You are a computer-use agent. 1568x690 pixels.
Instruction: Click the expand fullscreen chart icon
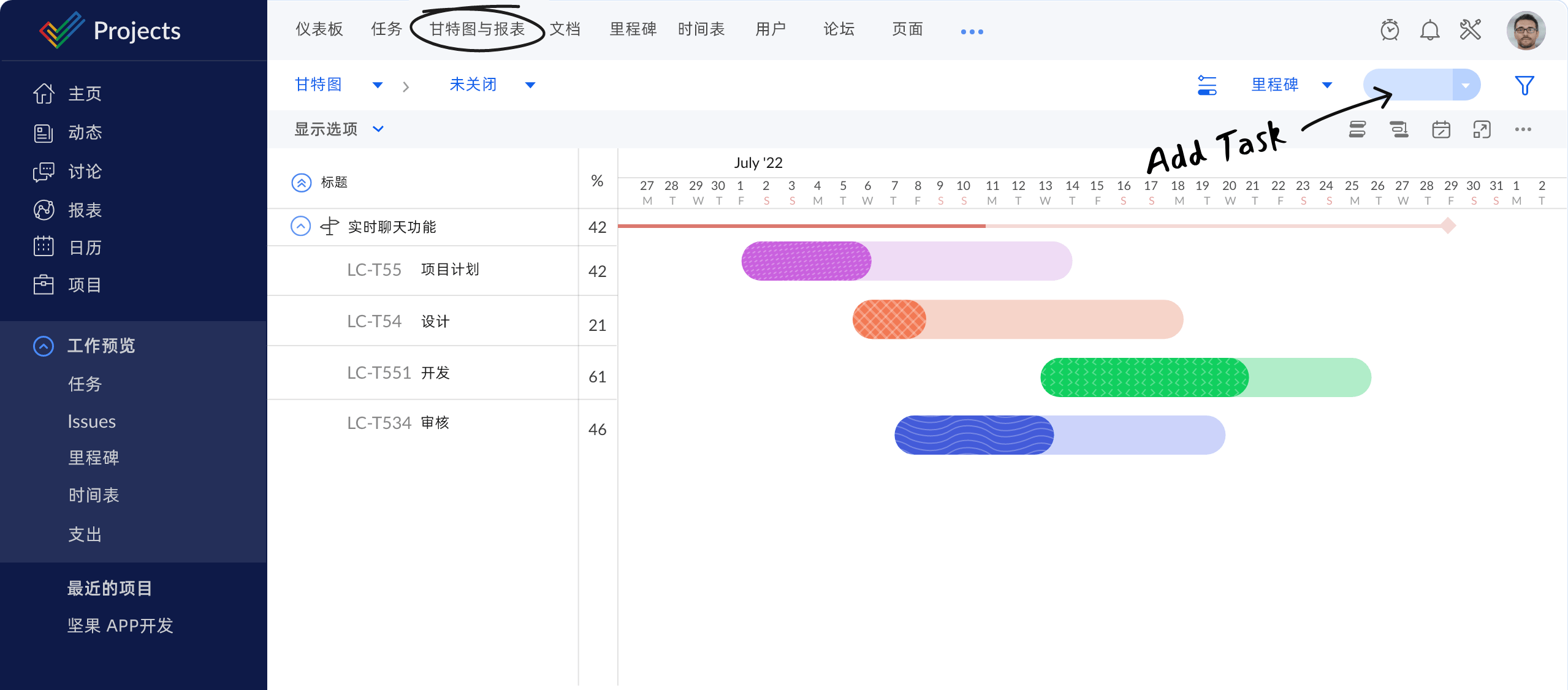[x=1482, y=129]
